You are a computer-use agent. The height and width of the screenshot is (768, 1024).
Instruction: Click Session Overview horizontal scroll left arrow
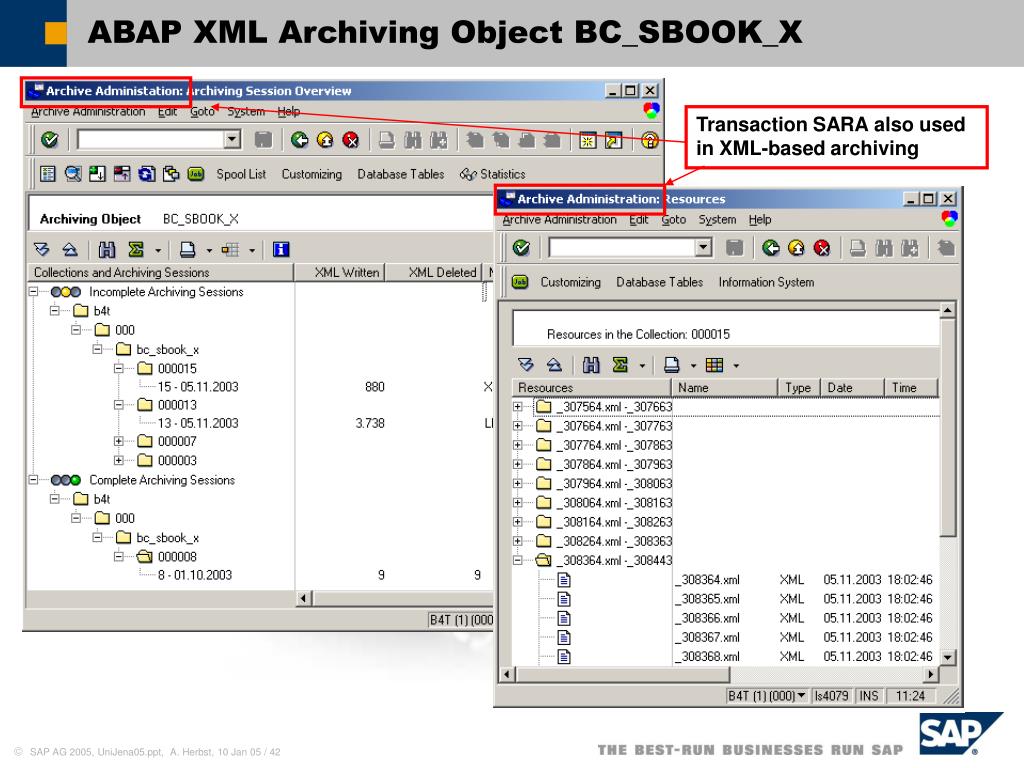pyautogui.click(x=303, y=598)
